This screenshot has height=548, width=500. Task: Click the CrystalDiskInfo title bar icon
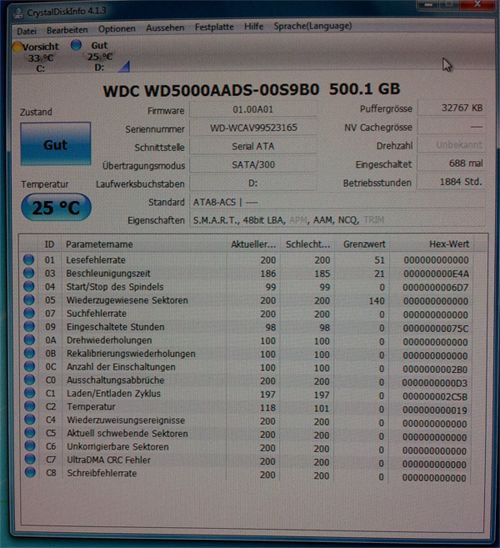click(x=18, y=13)
